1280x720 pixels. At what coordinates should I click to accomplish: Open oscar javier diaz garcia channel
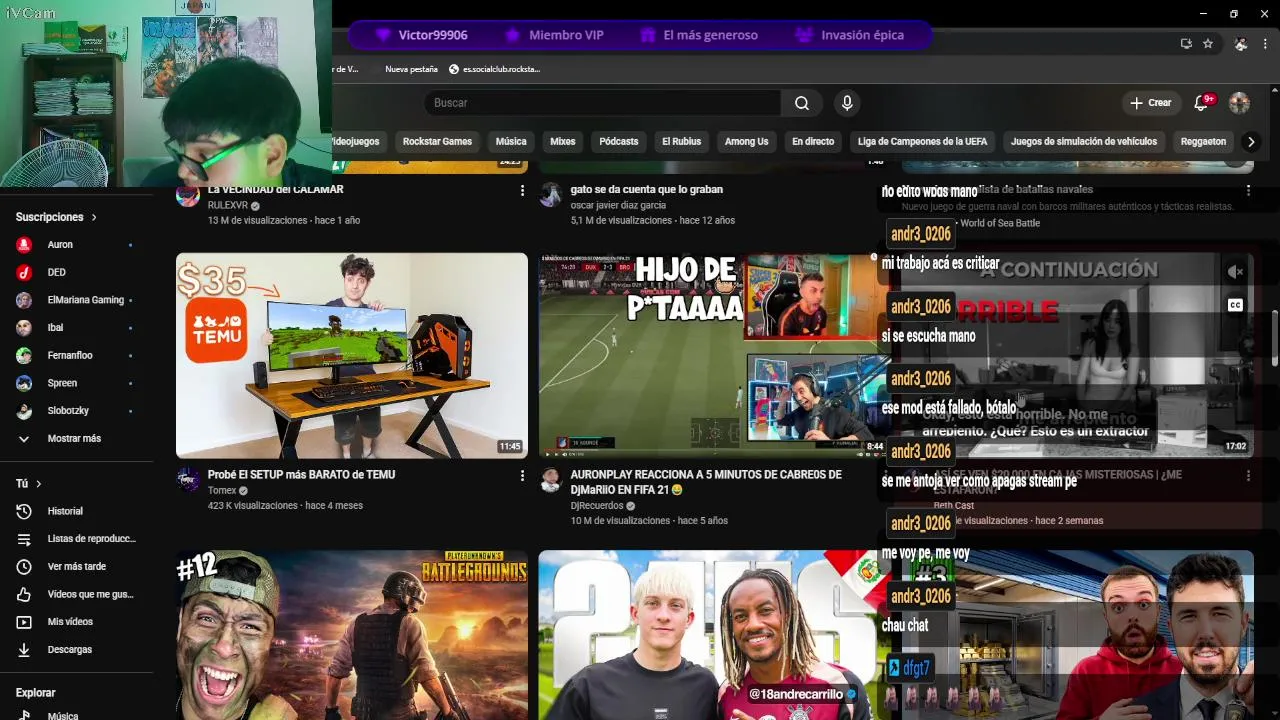[x=617, y=206]
